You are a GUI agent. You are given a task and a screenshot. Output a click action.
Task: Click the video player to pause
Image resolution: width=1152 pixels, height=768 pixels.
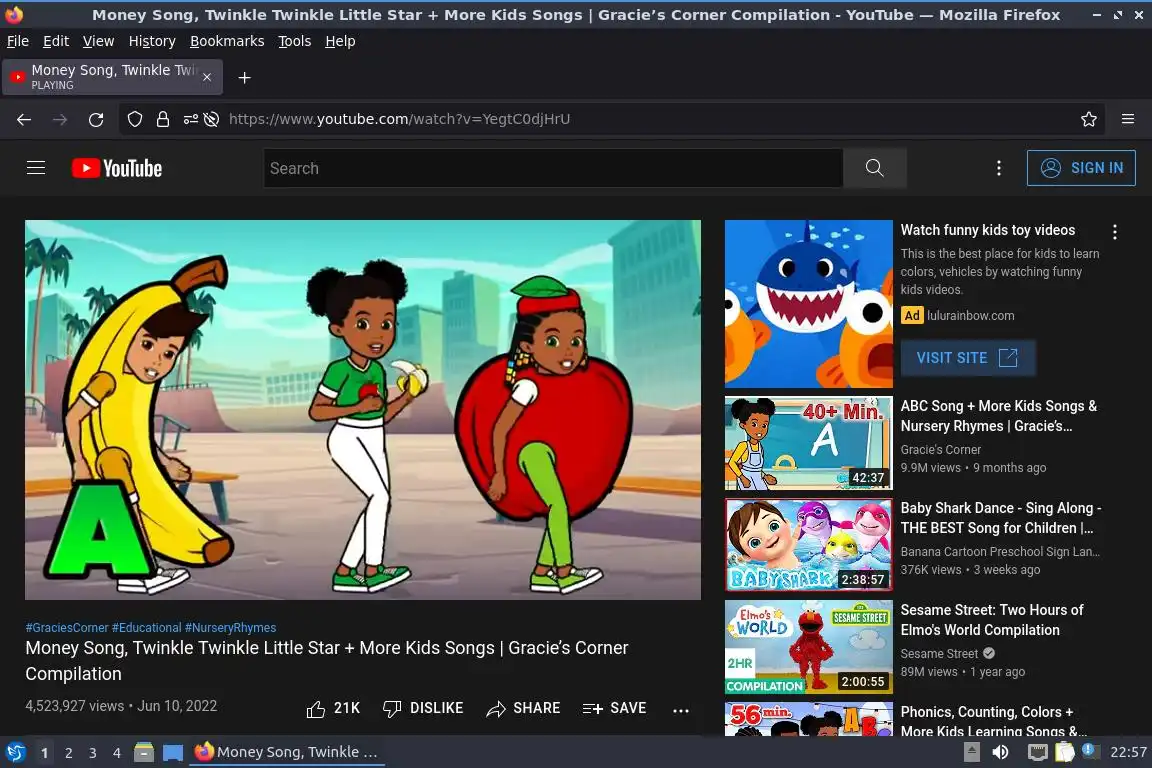coord(363,409)
